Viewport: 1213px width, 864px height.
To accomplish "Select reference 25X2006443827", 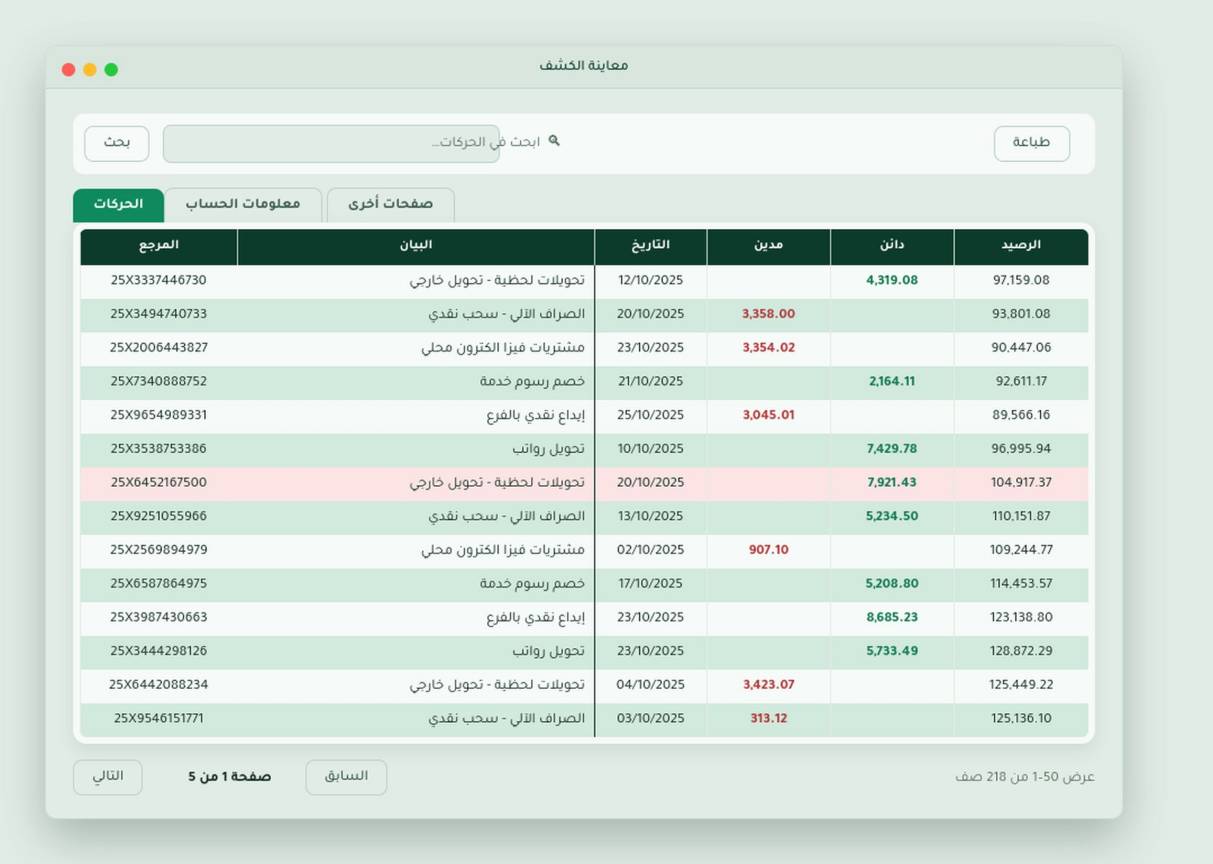I will (x=159, y=348).
